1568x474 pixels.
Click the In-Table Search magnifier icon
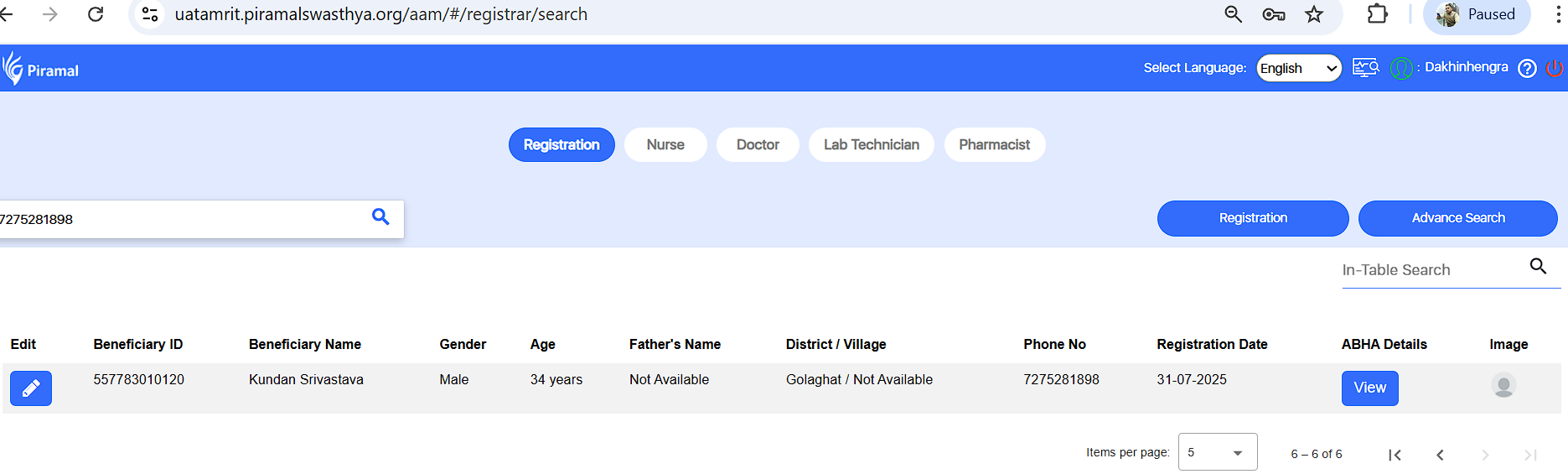1538,267
